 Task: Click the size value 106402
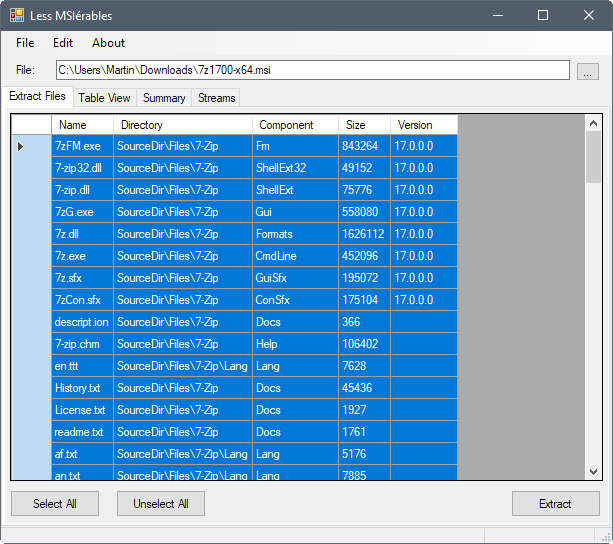click(x=360, y=344)
